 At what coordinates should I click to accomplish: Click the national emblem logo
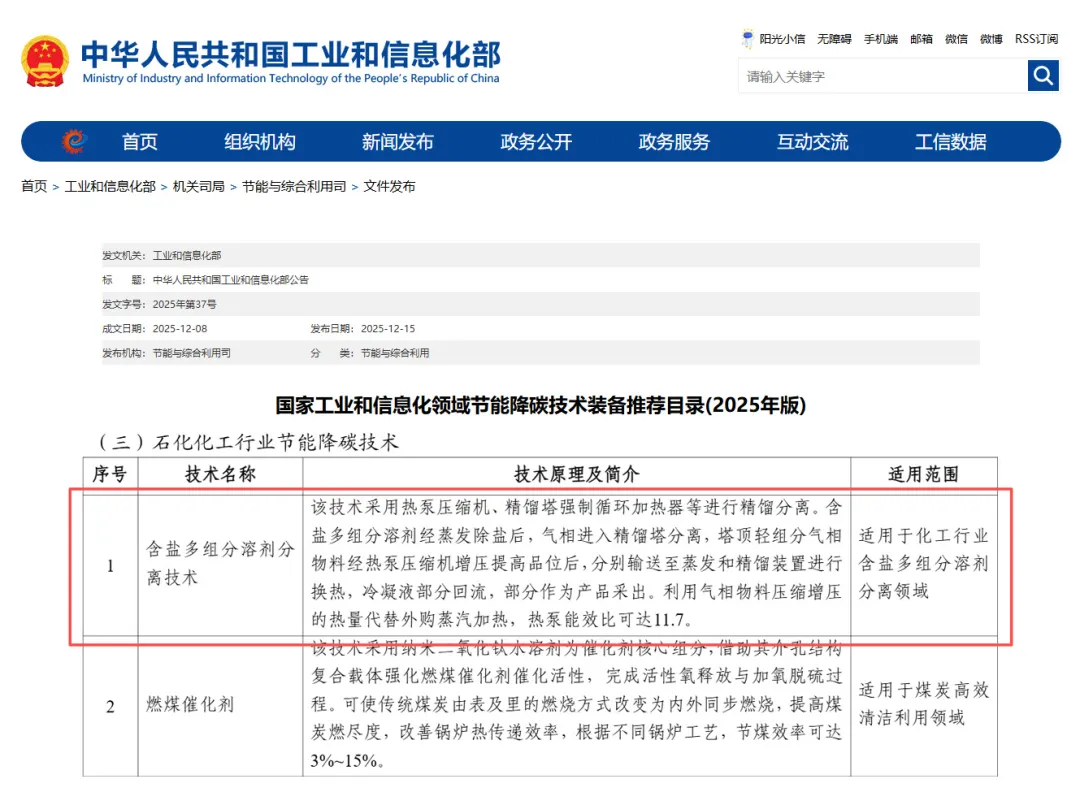45,60
